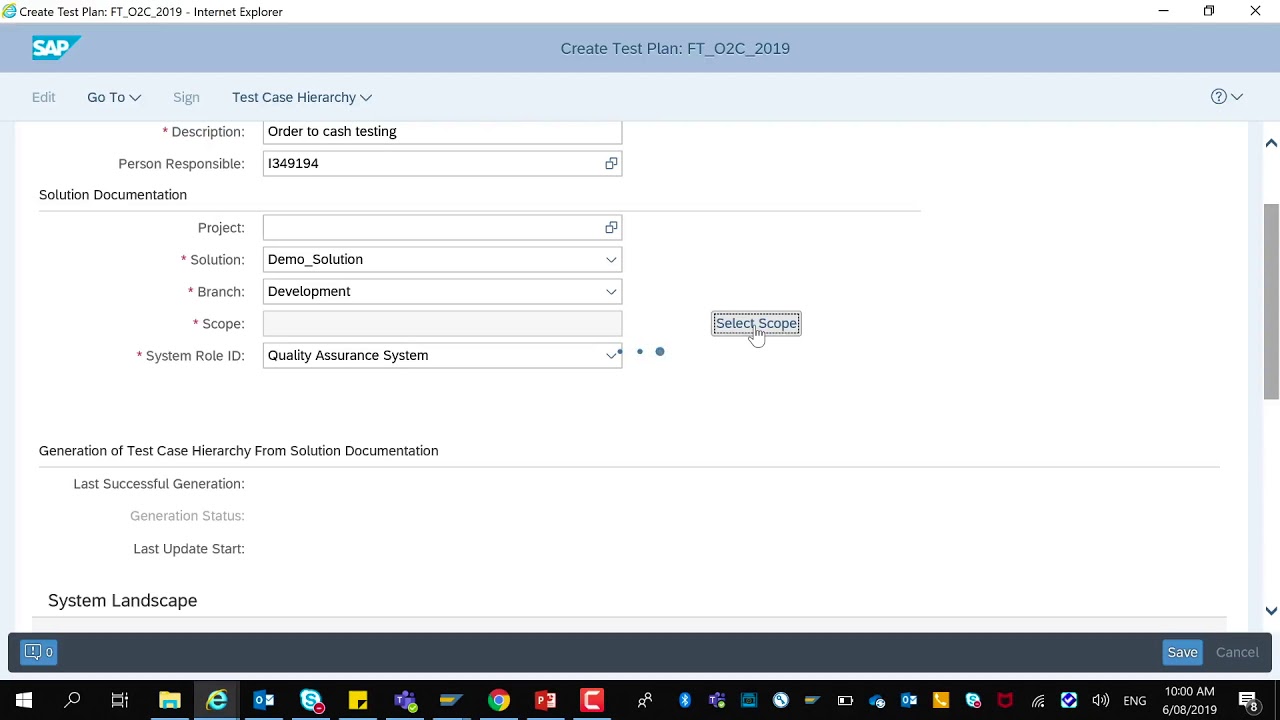Click the SAP logo
Screen dimensions: 1280x720
tap(56, 48)
